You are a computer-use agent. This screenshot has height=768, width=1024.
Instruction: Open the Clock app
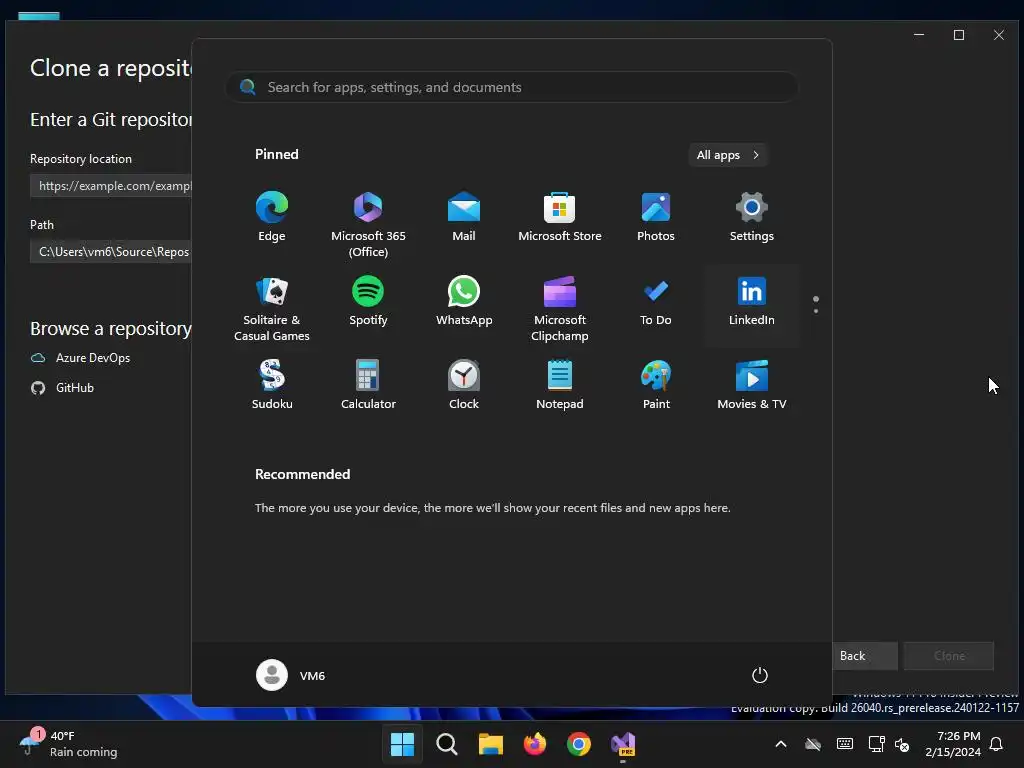[464, 385]
